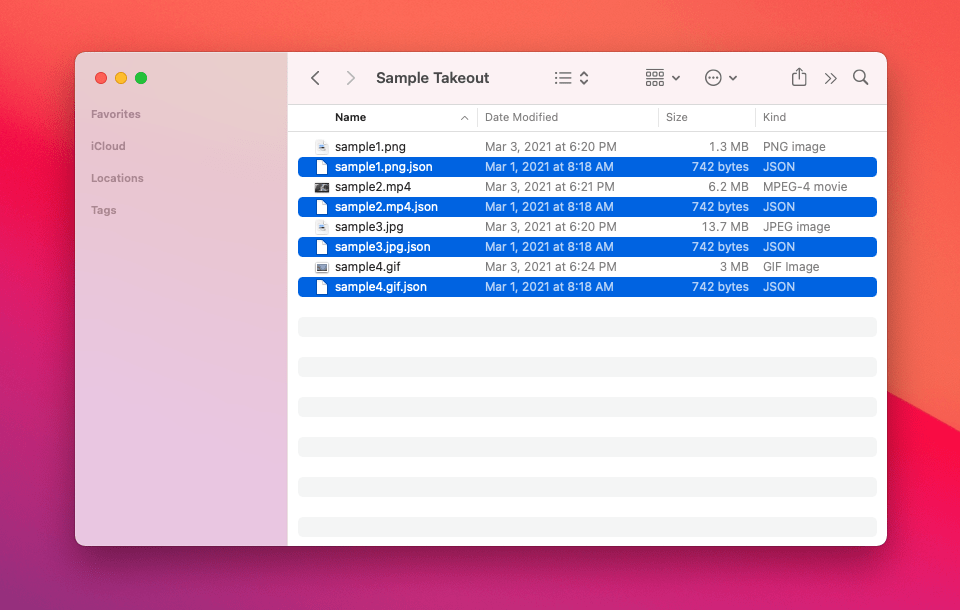This screenshot has height=610, width=960.
Task: Click the GIF Image kind cell
Action: pos(791,267)
